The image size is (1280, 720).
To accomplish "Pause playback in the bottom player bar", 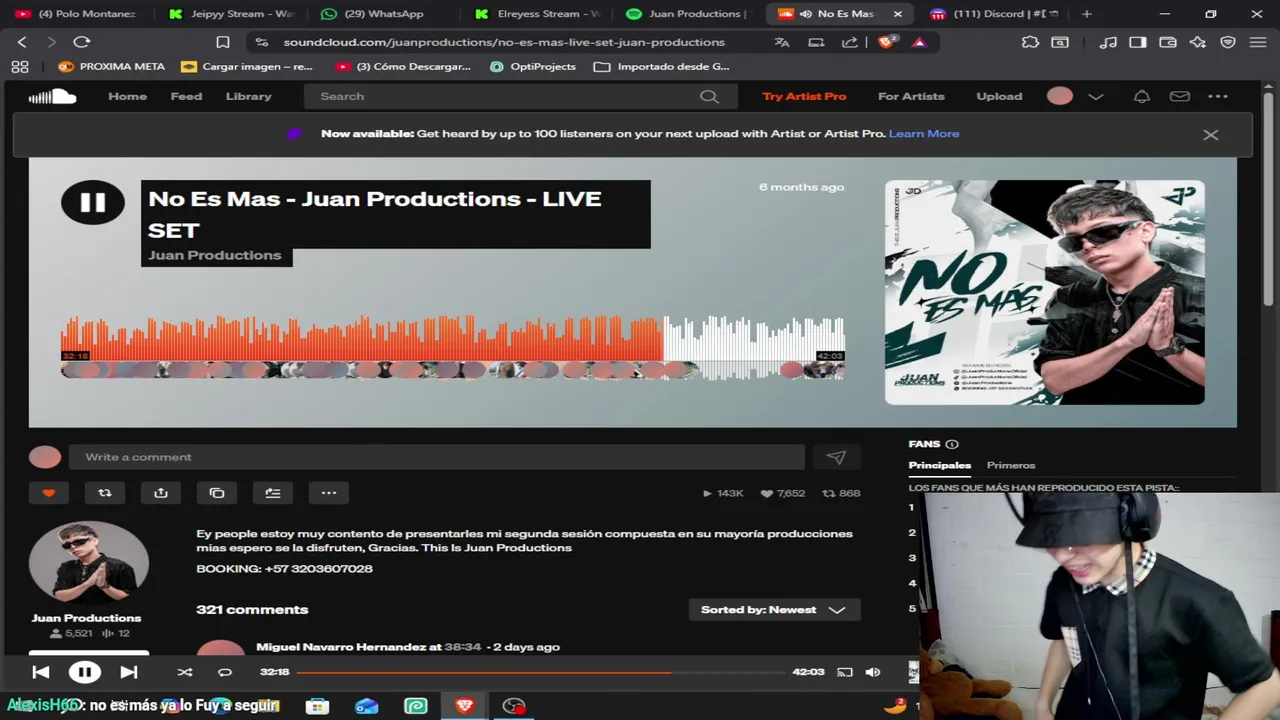I will click(x=84, y=673).
